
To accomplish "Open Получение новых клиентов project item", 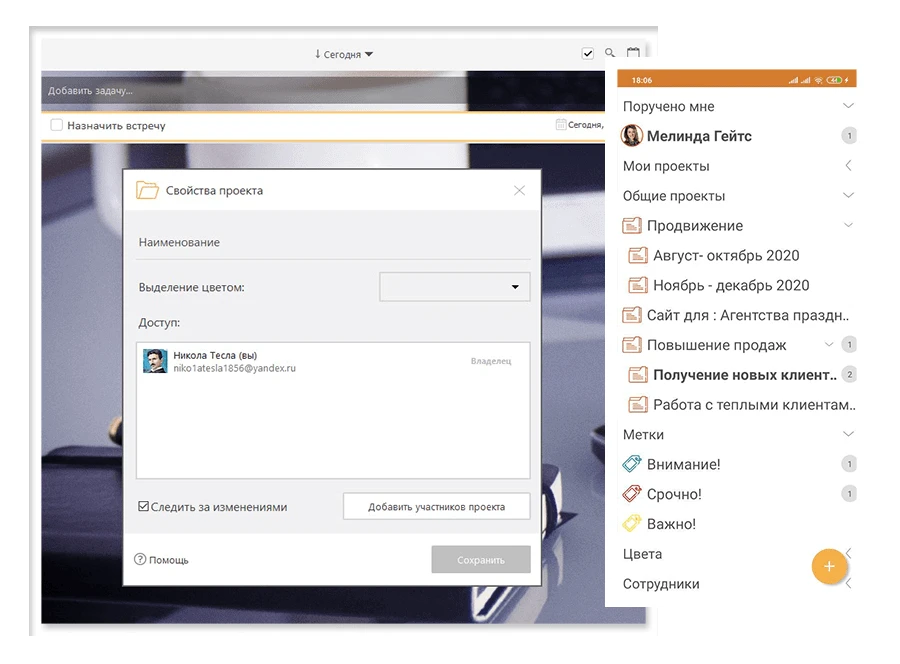I will [x=743, y=375].
